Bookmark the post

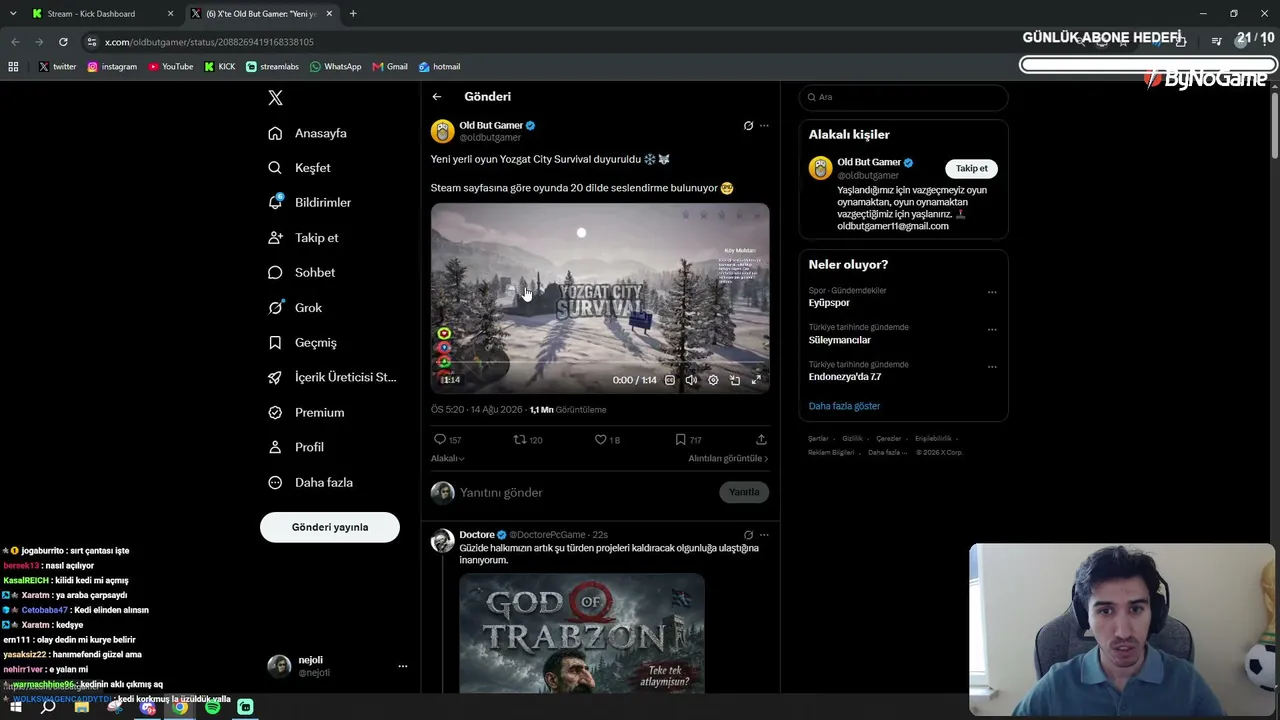click(x=680, y=440)
